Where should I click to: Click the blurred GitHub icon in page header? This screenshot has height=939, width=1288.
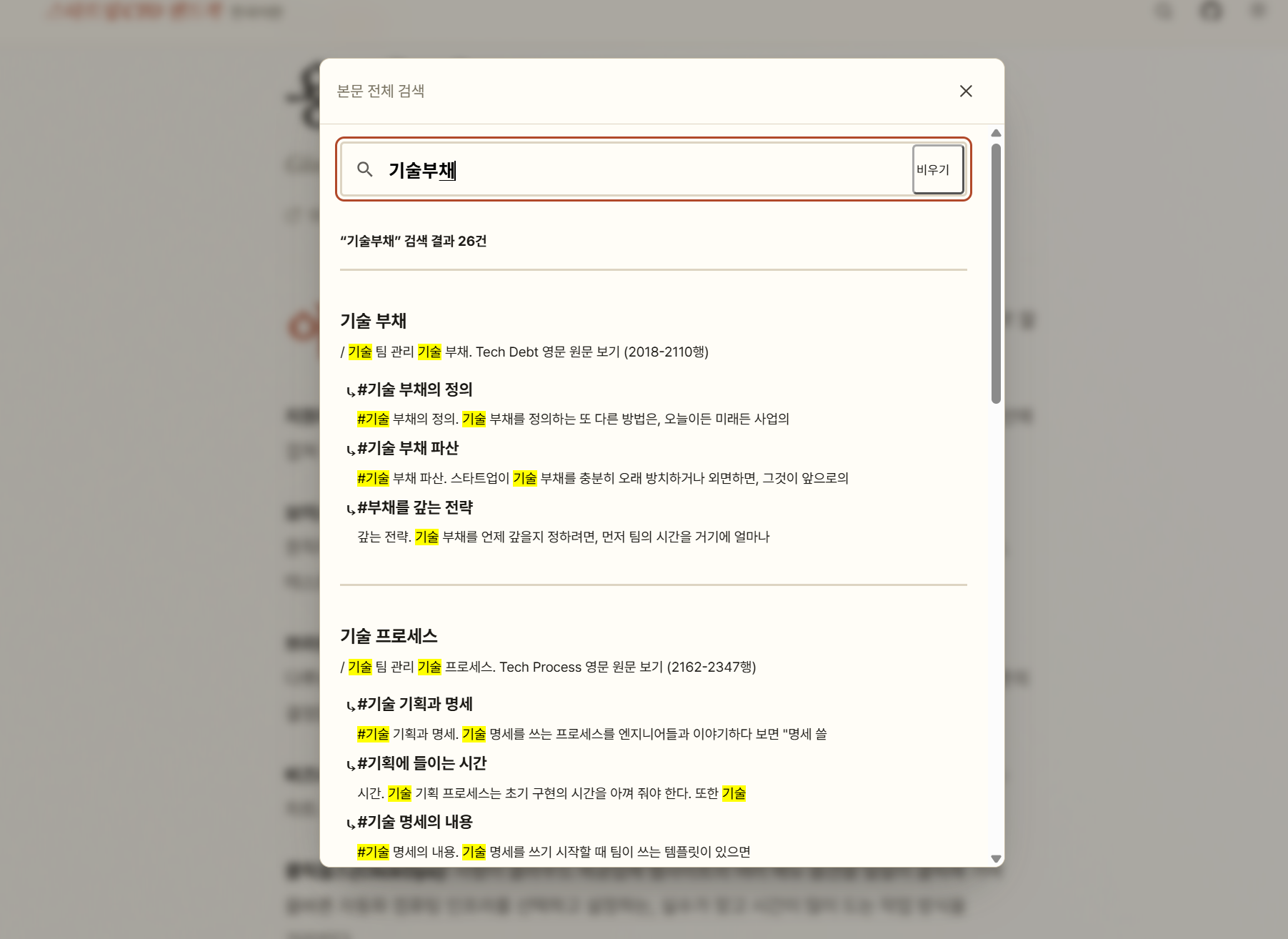pyautogui.click(x=1211, y=11)
